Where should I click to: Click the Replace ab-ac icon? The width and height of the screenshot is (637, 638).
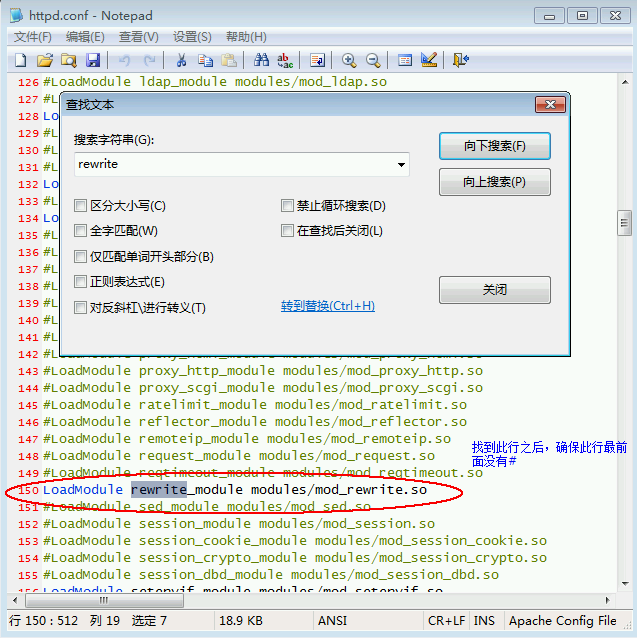[285, 60]
